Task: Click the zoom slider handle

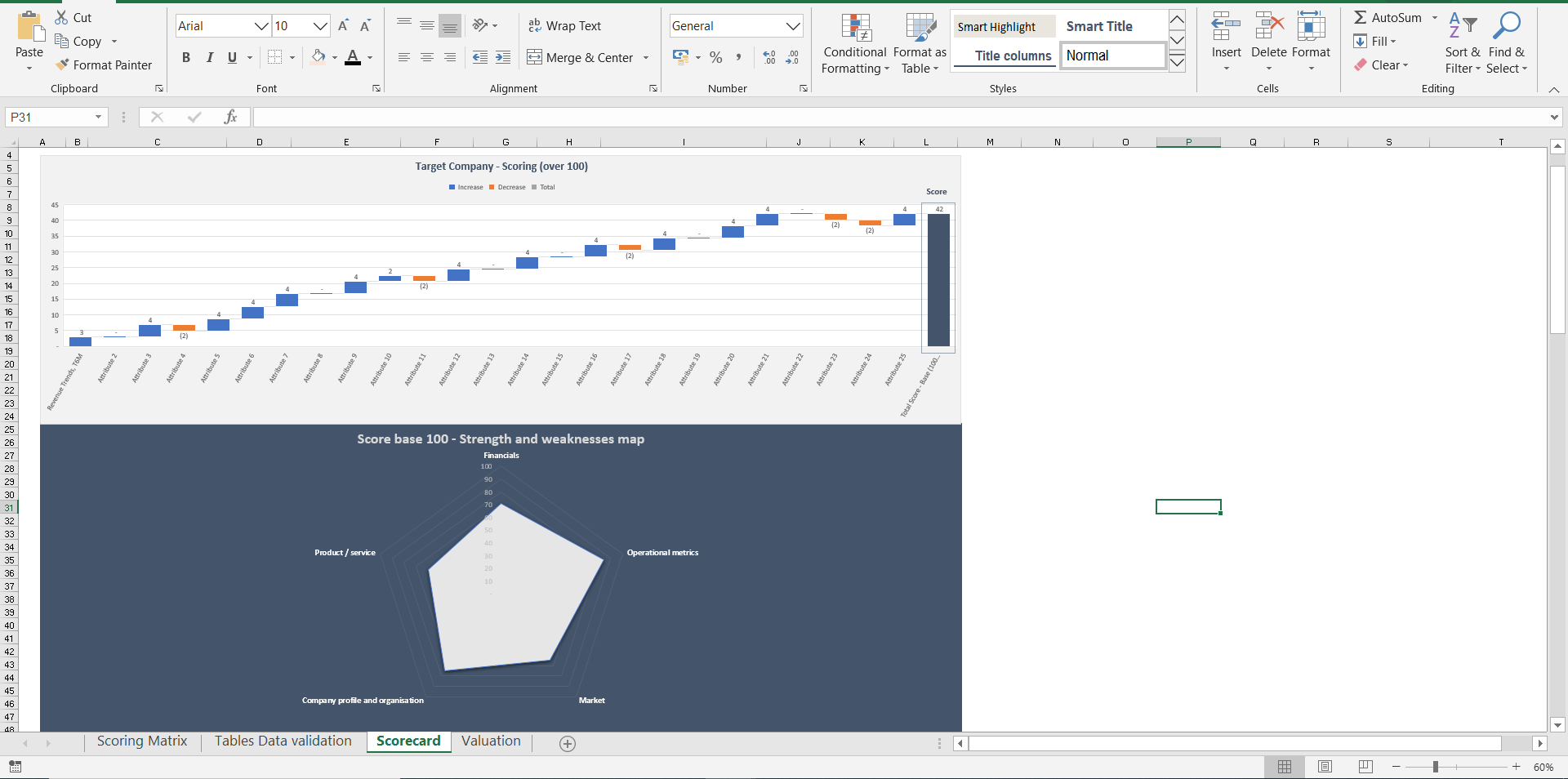Action: point(1435,767)
